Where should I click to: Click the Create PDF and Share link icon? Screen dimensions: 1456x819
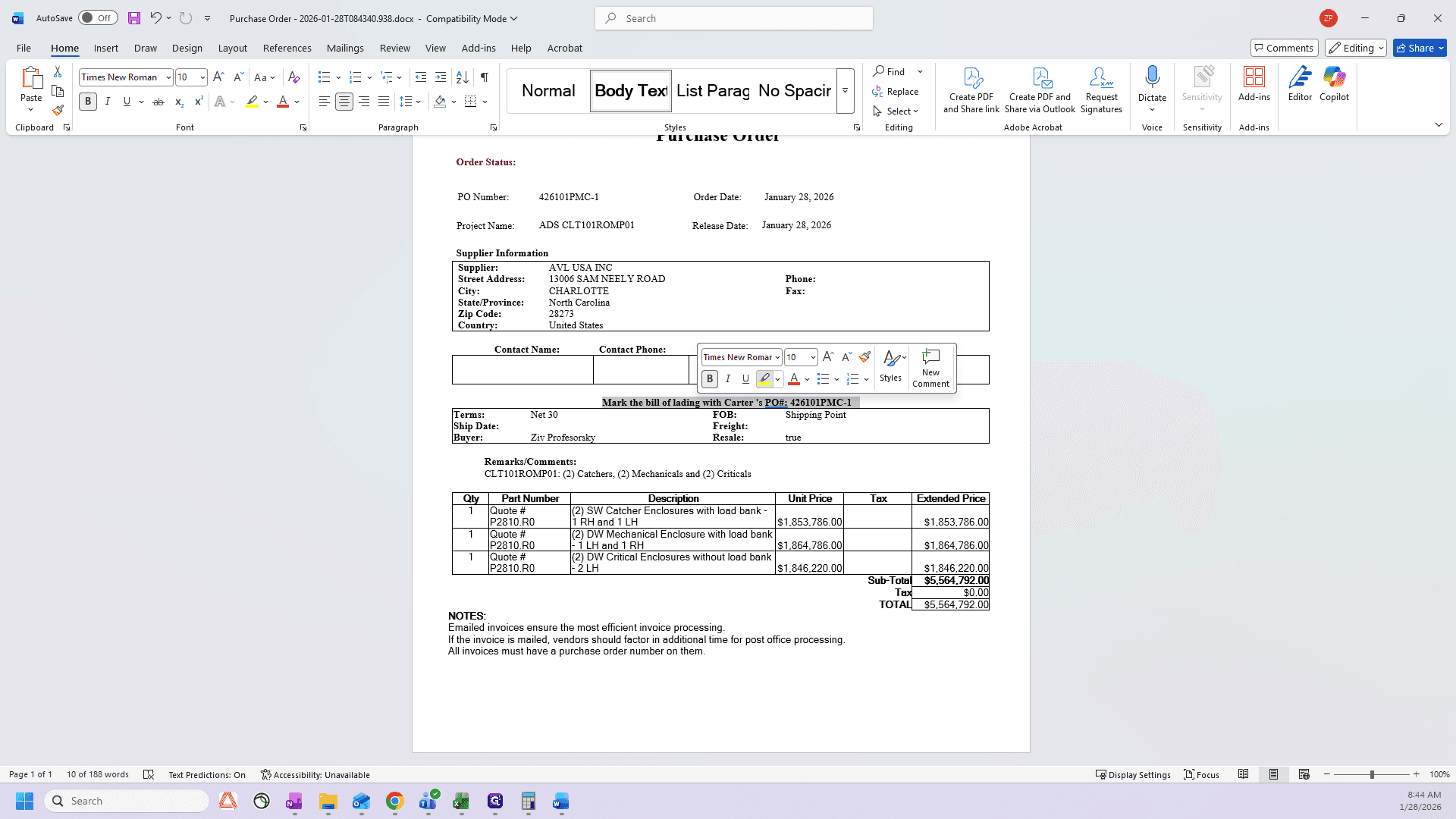[x=971, y=89]
